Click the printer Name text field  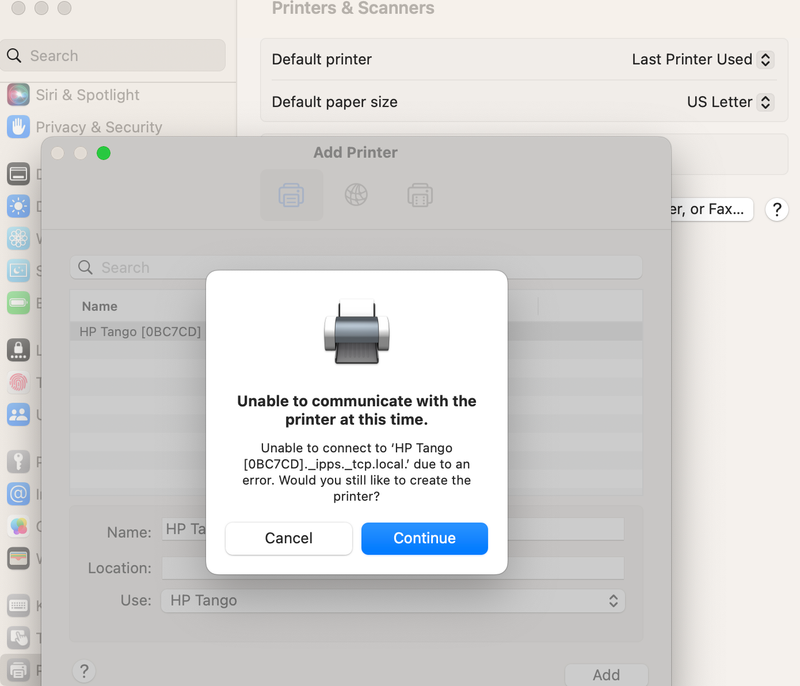[393, 529]
